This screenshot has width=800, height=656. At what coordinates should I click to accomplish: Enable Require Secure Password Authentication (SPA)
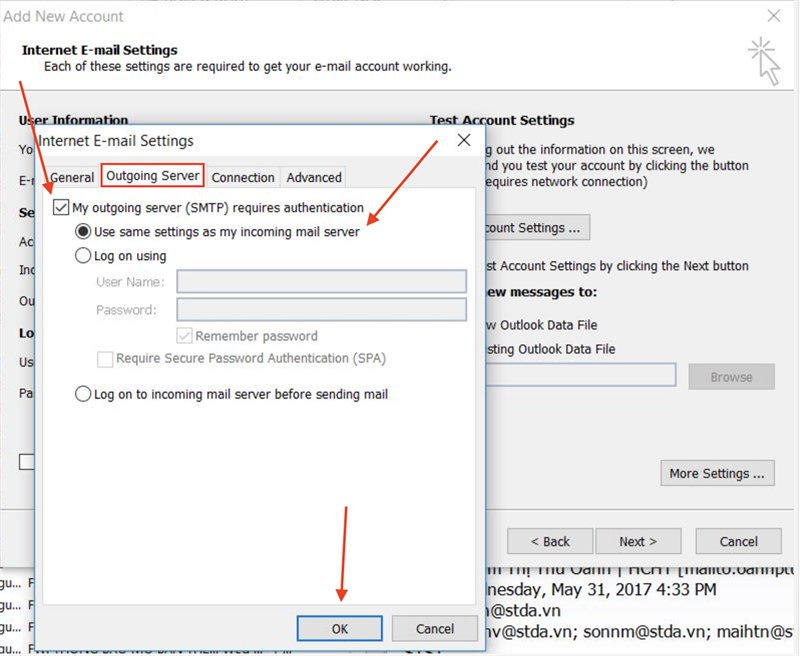pos(105,359)
